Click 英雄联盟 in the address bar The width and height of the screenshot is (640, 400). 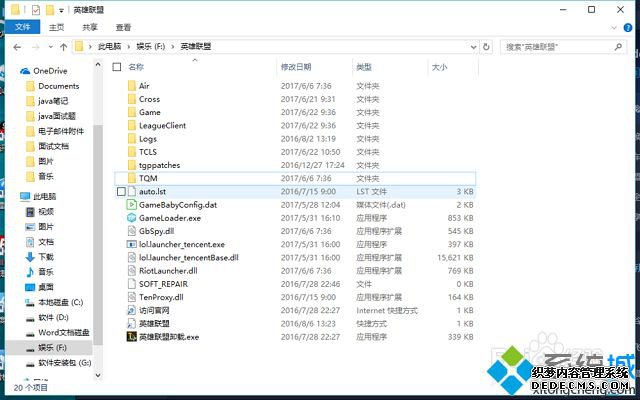tap(196, 47)
